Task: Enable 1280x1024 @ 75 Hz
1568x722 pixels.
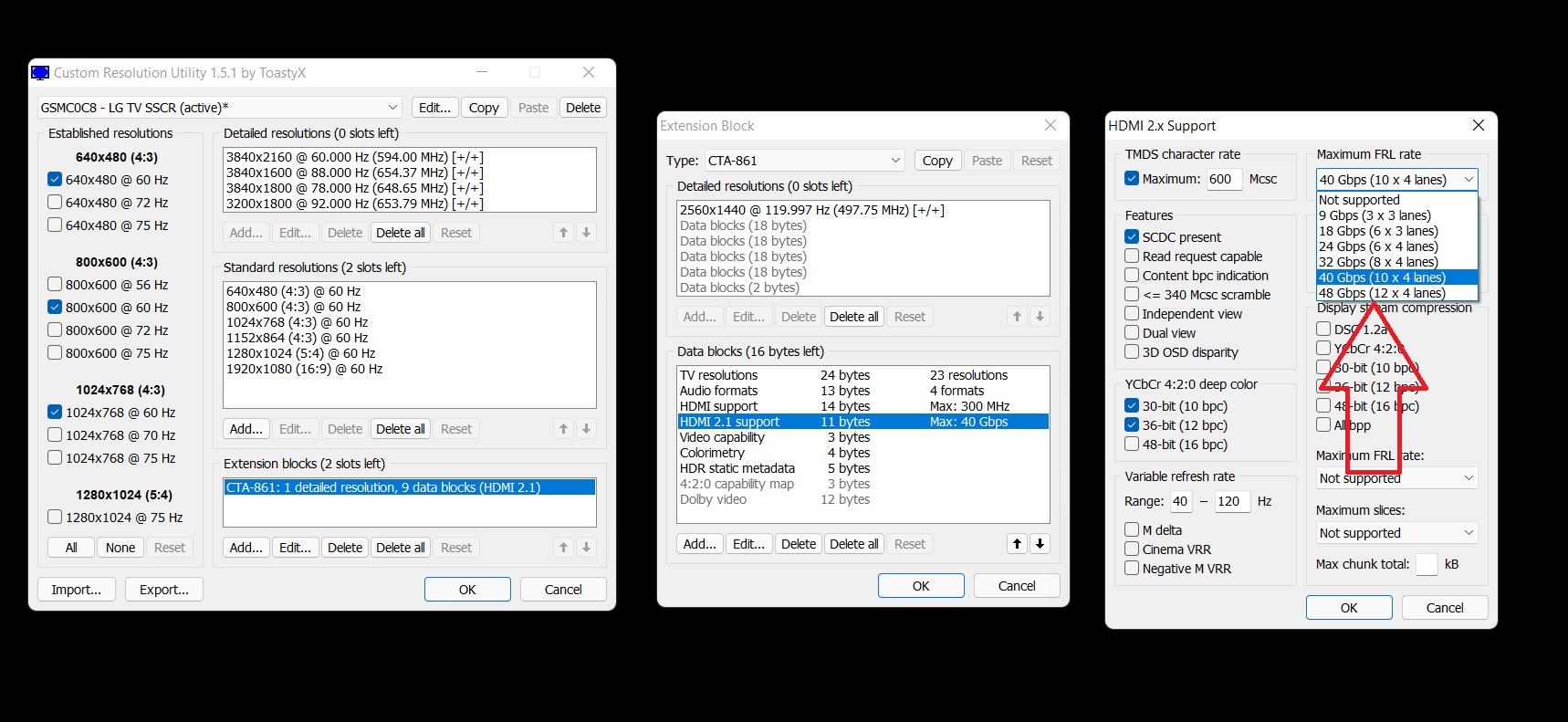Action: 55,518
